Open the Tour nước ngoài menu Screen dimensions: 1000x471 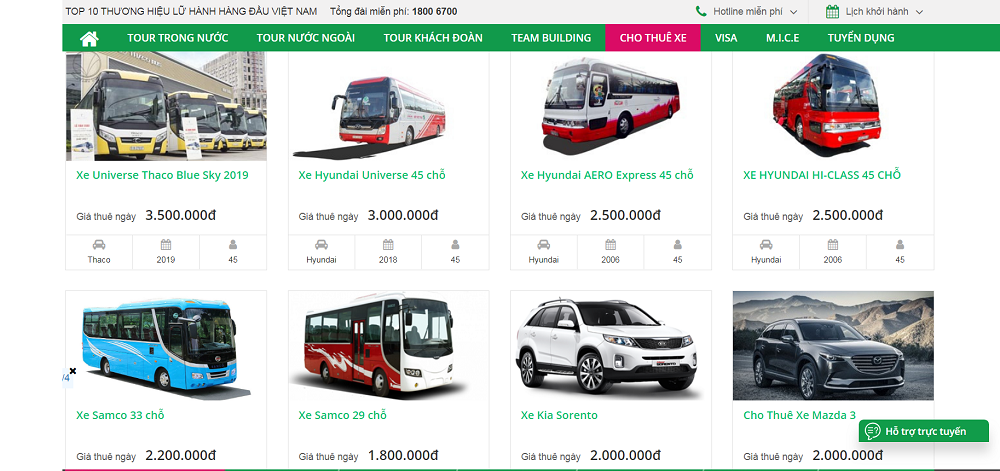(x=305, y=38)
